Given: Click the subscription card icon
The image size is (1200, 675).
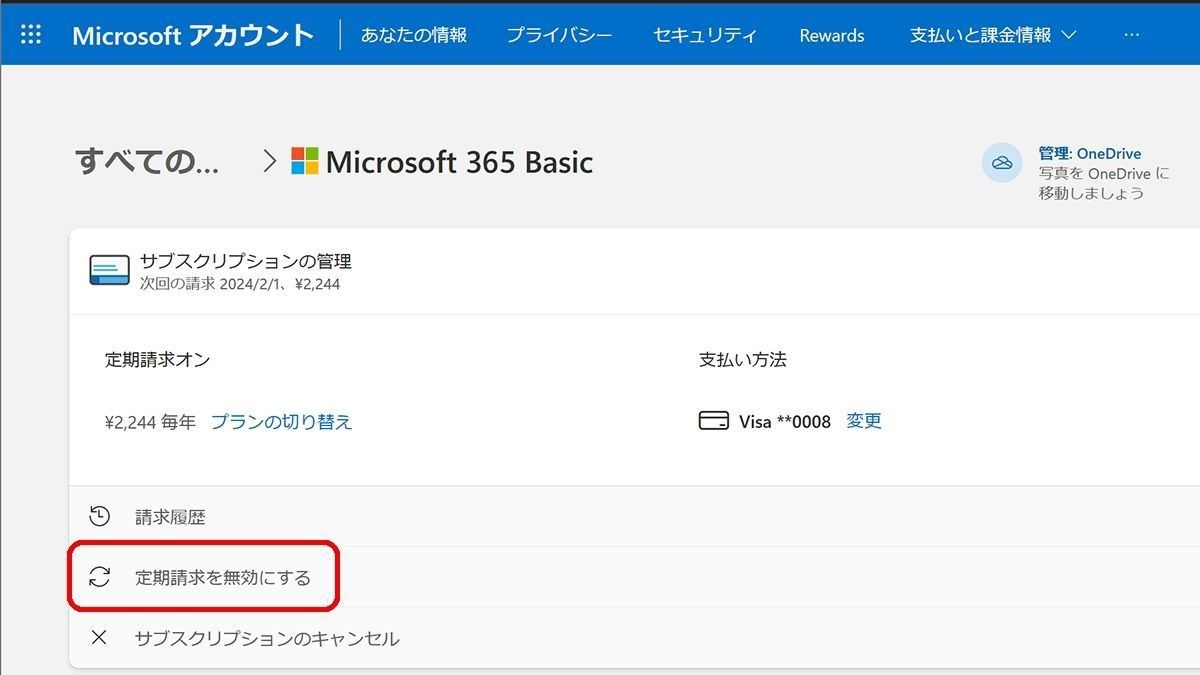Looking at the screenshot, I should 109,270.
